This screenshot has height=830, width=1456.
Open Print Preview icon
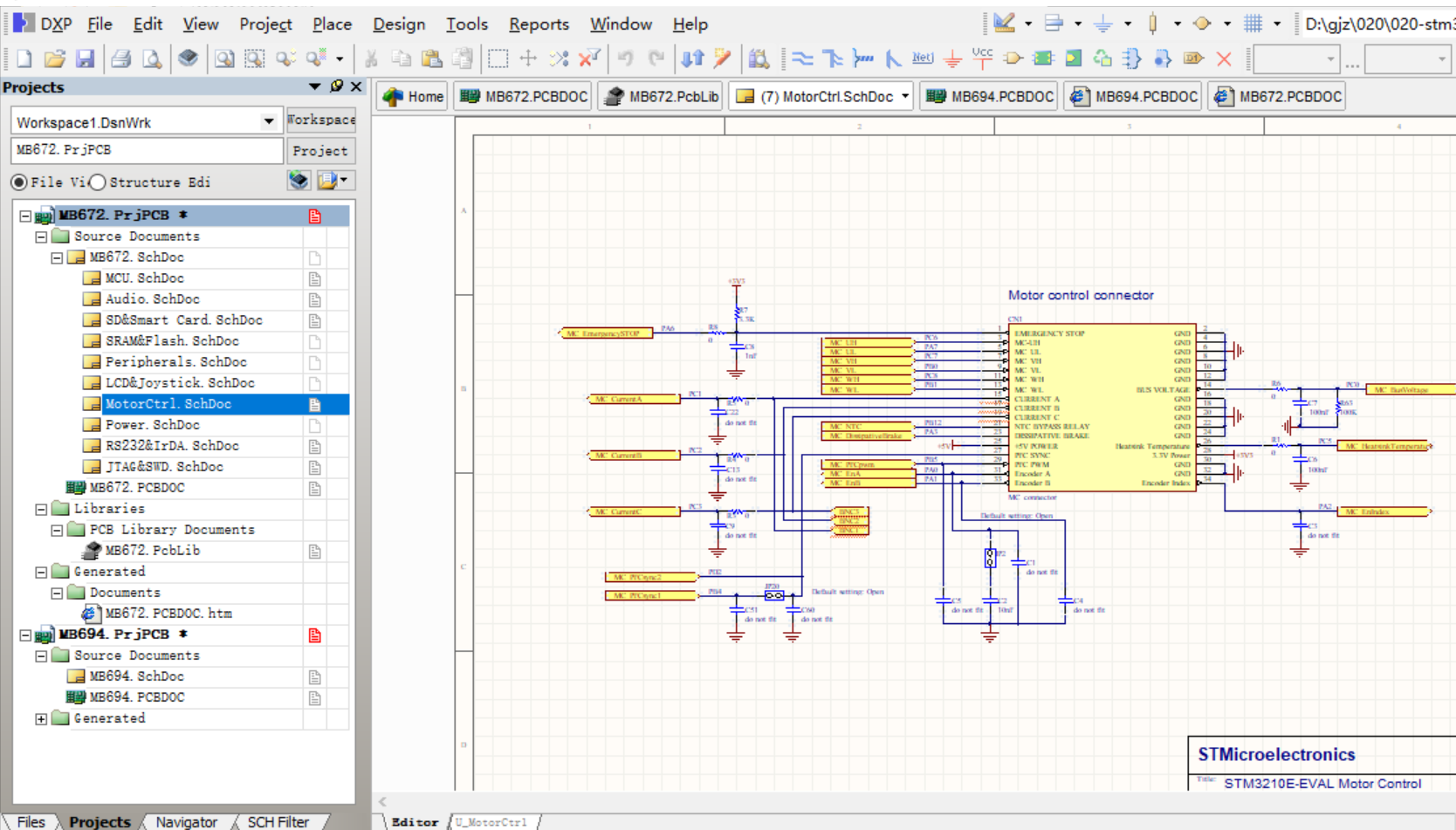coord(152,58)
